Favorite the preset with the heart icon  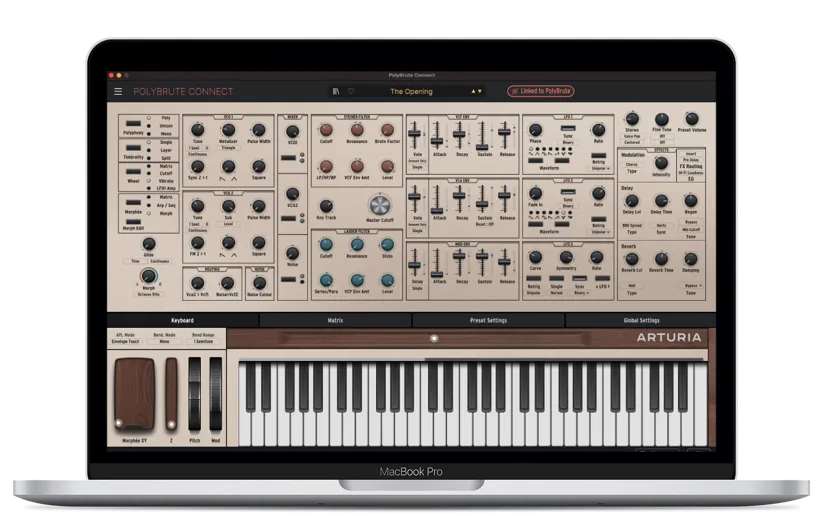coord(351,91)
